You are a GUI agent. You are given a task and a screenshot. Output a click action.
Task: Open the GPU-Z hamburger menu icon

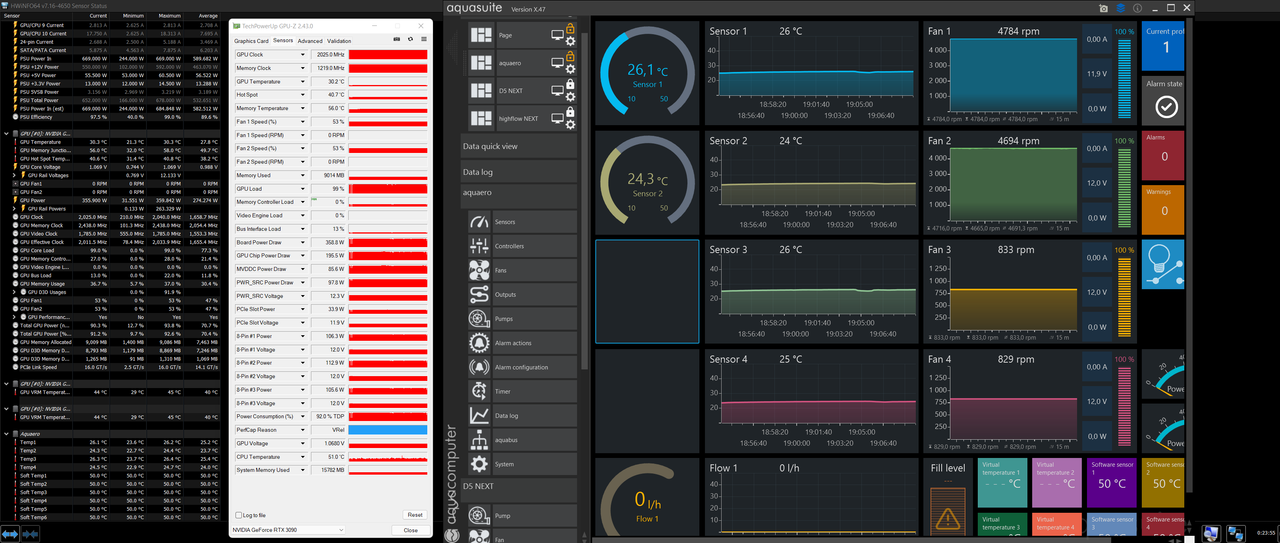click(x=424, y=39)
